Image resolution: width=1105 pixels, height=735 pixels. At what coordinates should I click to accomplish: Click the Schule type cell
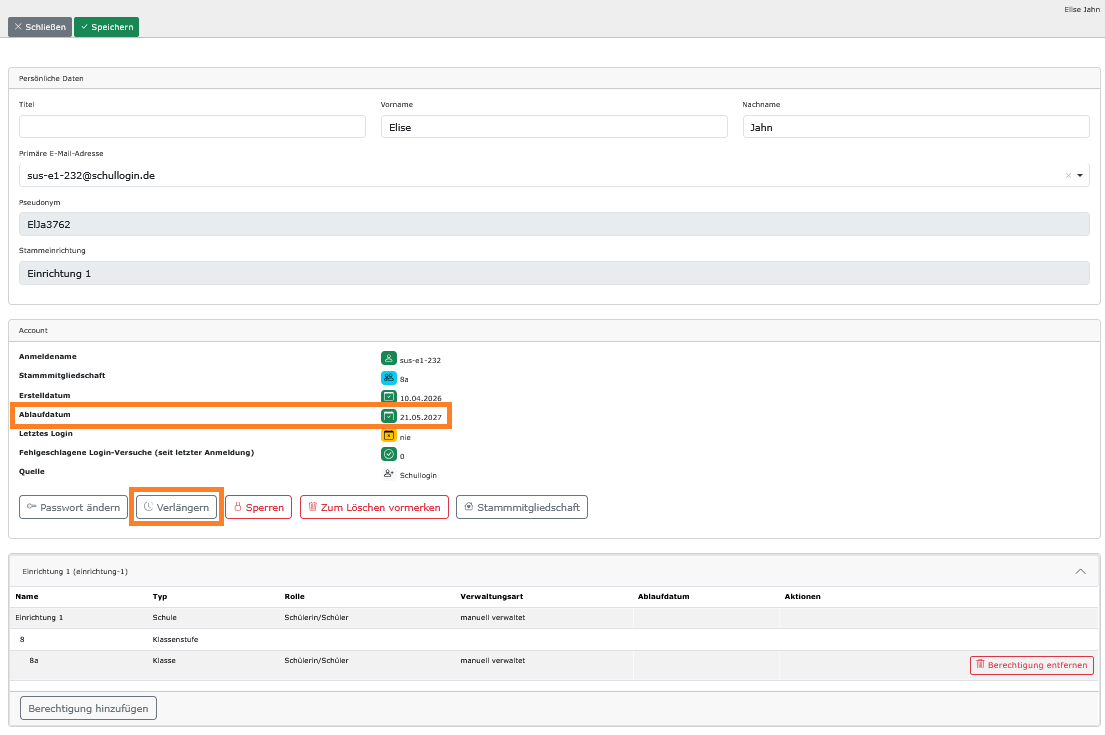point(164,617)
